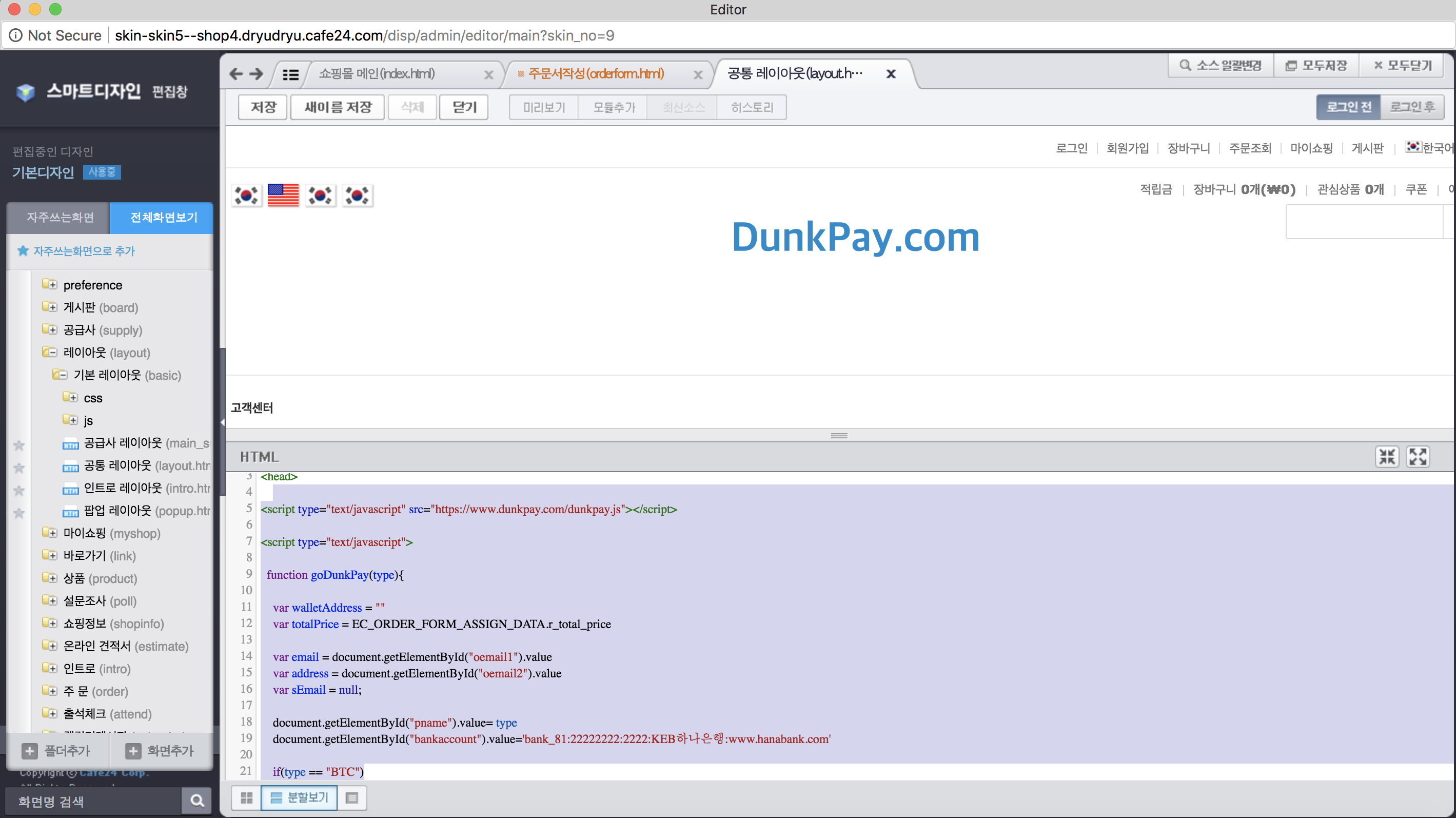This screenshot has width=1456, height=818.
Task: Click the US flag icon in preview
Action: coord(283,196)
